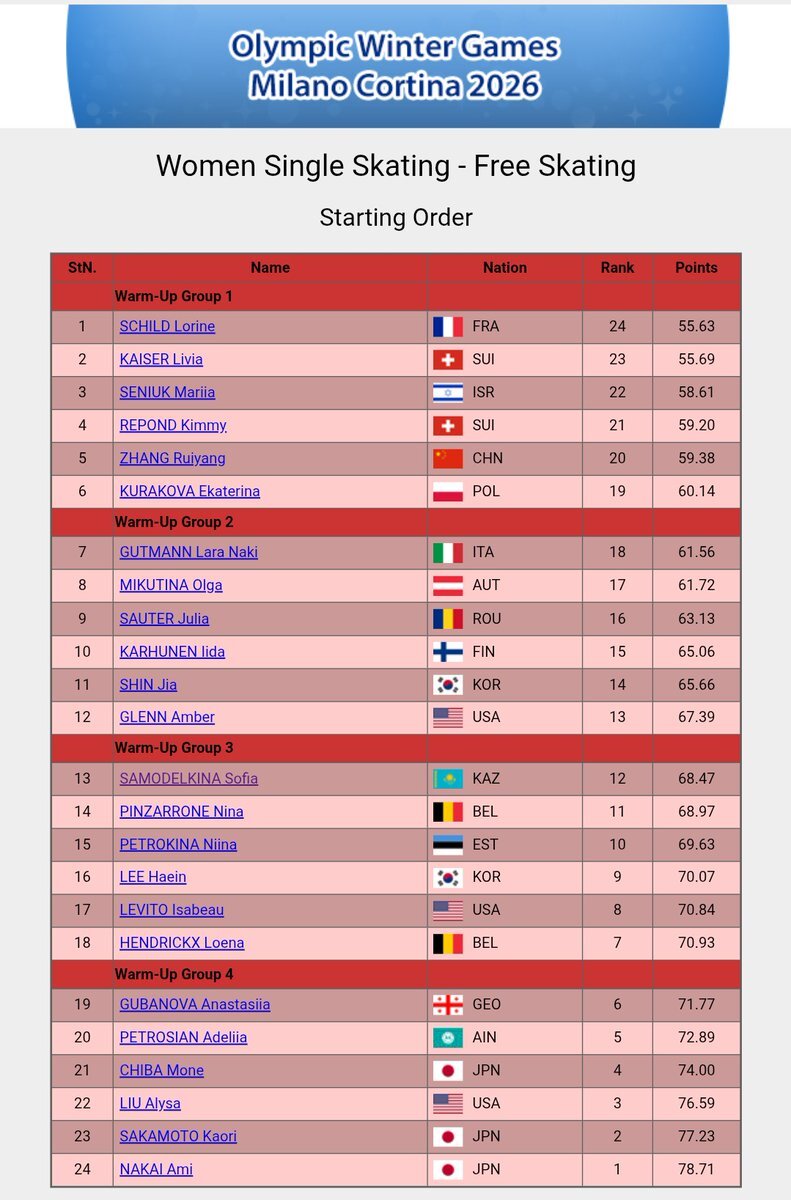The width and height of the screenshot is (791, 1200).
Task: Click the AIN neutral athlete flag
Action: [x=447, y=1037]
